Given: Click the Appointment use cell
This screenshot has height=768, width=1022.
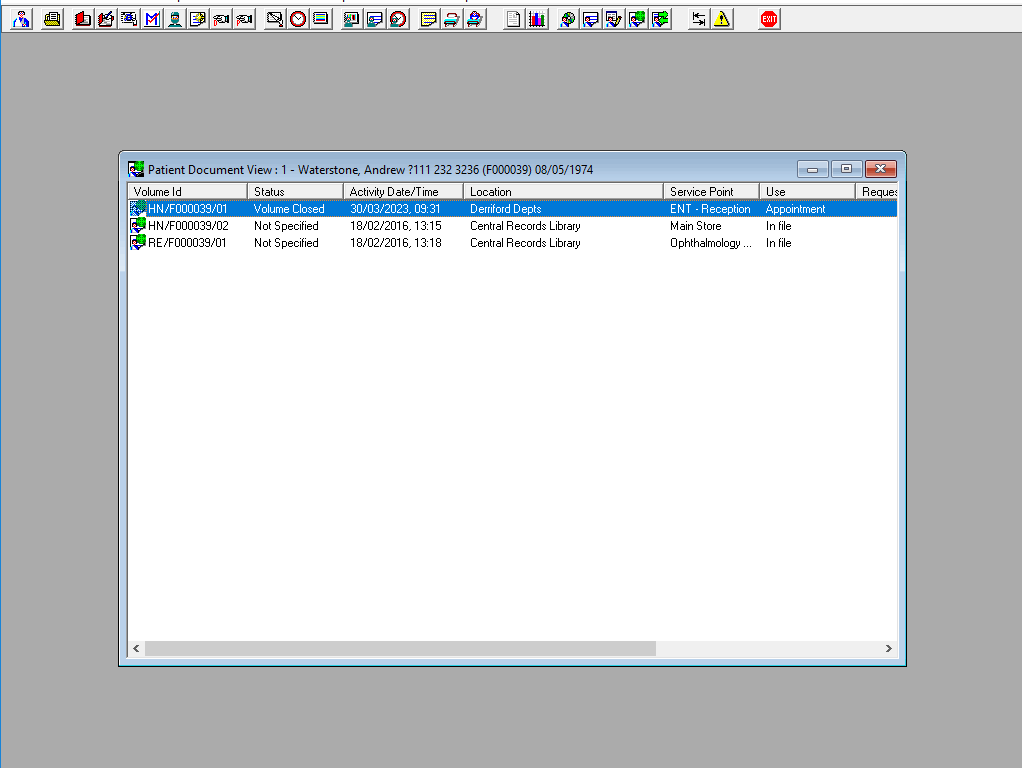Looking at the screenshot, I should (795, 209).
